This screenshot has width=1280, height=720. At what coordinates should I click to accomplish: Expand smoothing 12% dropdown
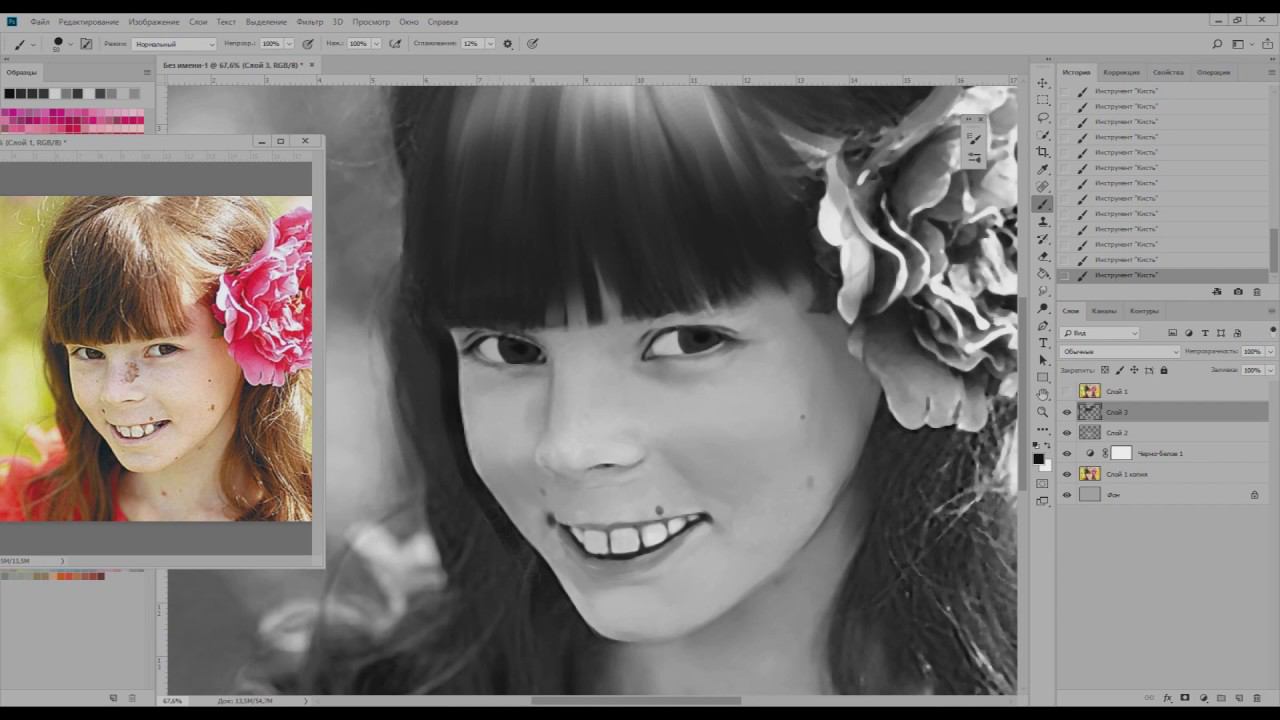(x=490, y=44)
